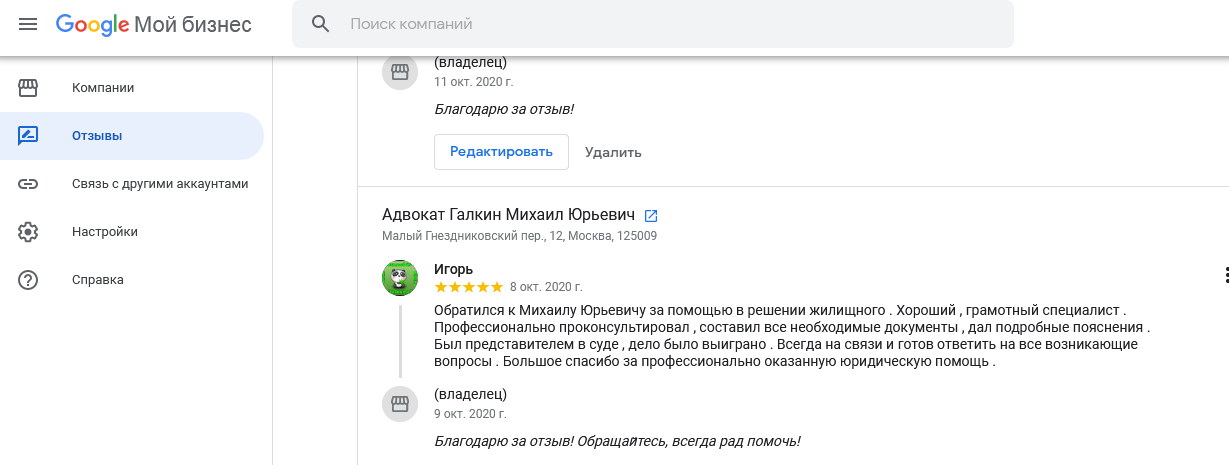Viewport: 1229px width, 465px height.
Task: Open the hamburger main menu
Action: 28,24
